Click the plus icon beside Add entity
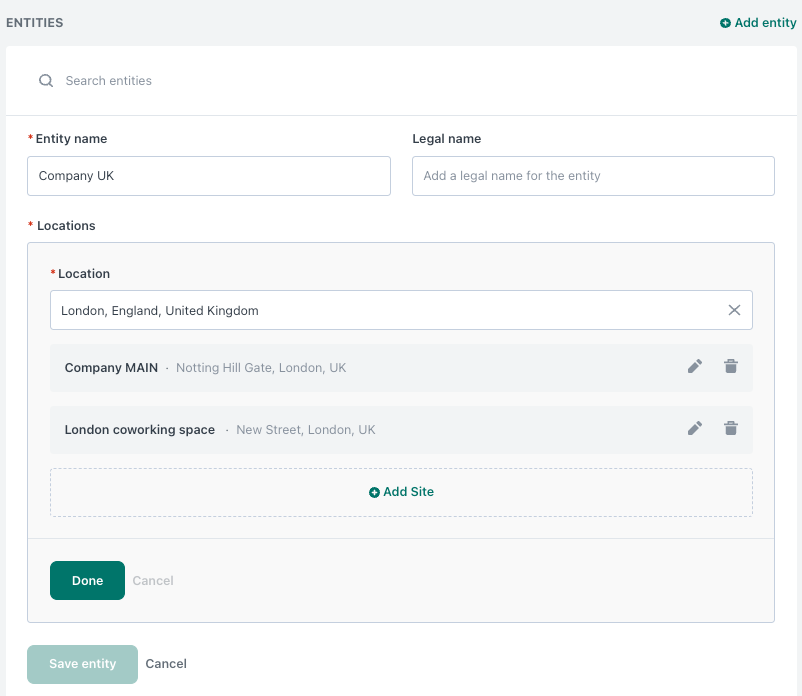 point(725,23)
